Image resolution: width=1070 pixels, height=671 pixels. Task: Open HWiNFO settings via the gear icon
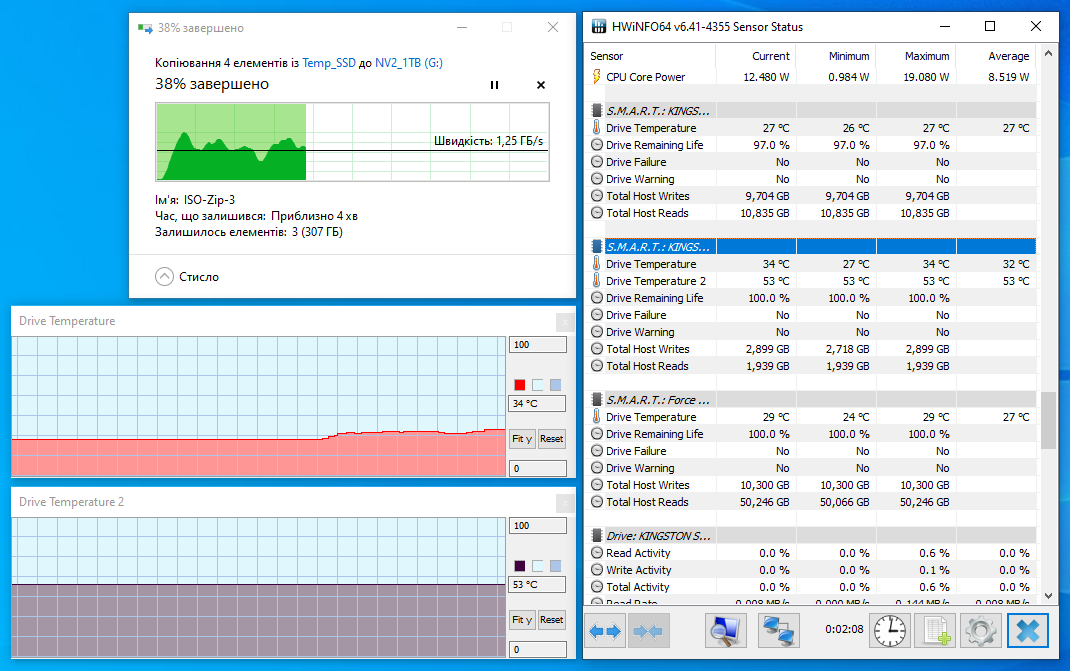[981, 630]
